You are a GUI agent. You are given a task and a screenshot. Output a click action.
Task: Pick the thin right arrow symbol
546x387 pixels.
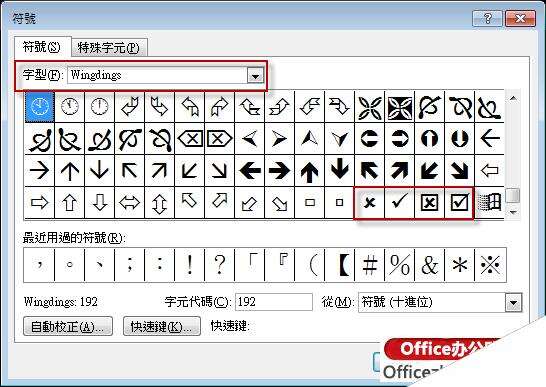40,171
